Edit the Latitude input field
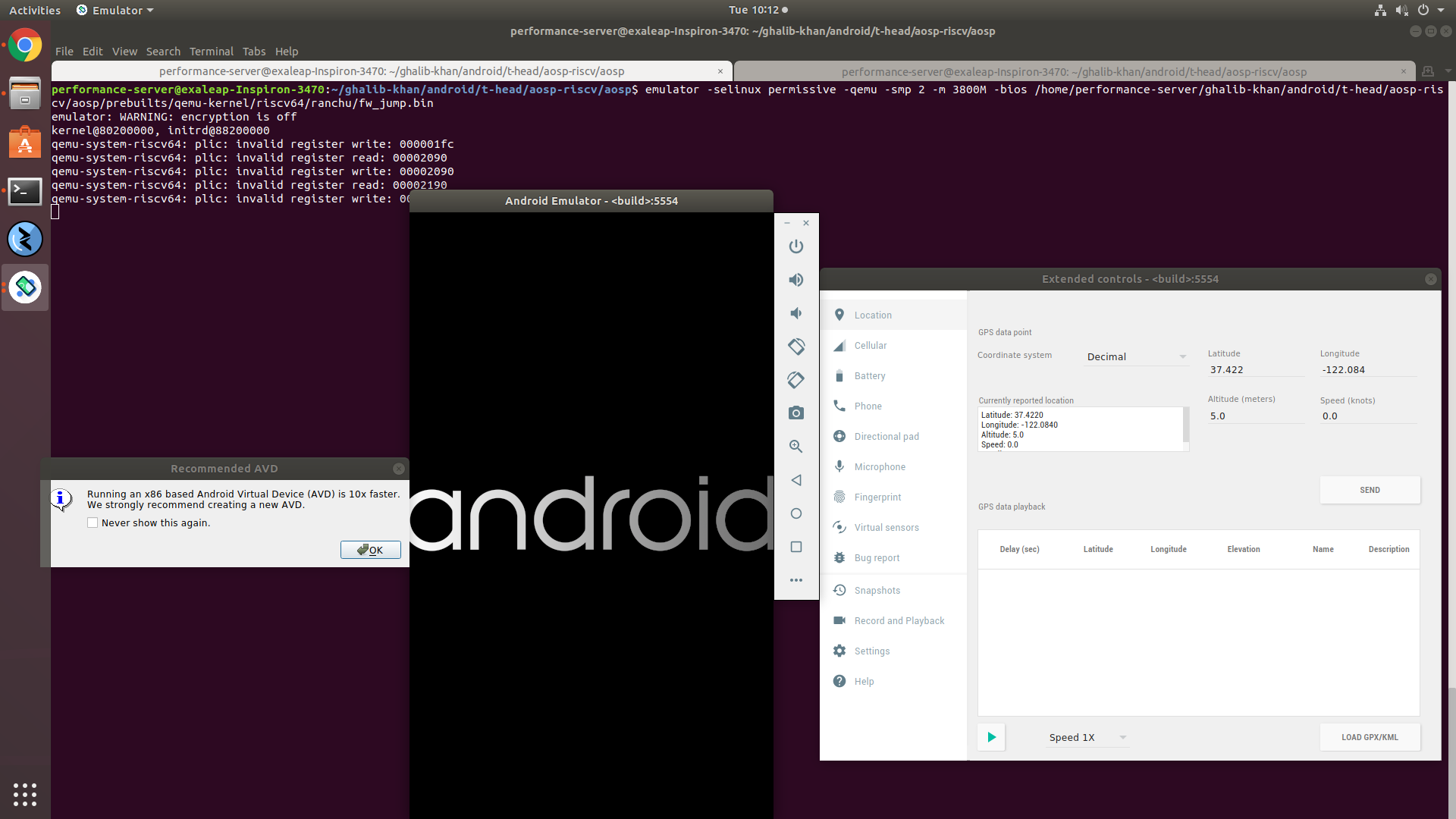This screenshot has width=1456, height=819. (x=1255, y=369)
